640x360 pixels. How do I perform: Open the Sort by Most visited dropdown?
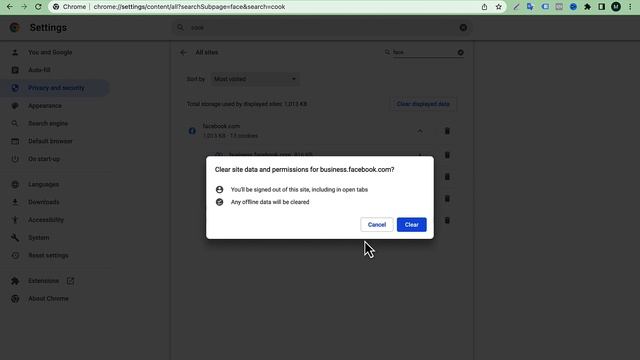[x=255, y=79]
